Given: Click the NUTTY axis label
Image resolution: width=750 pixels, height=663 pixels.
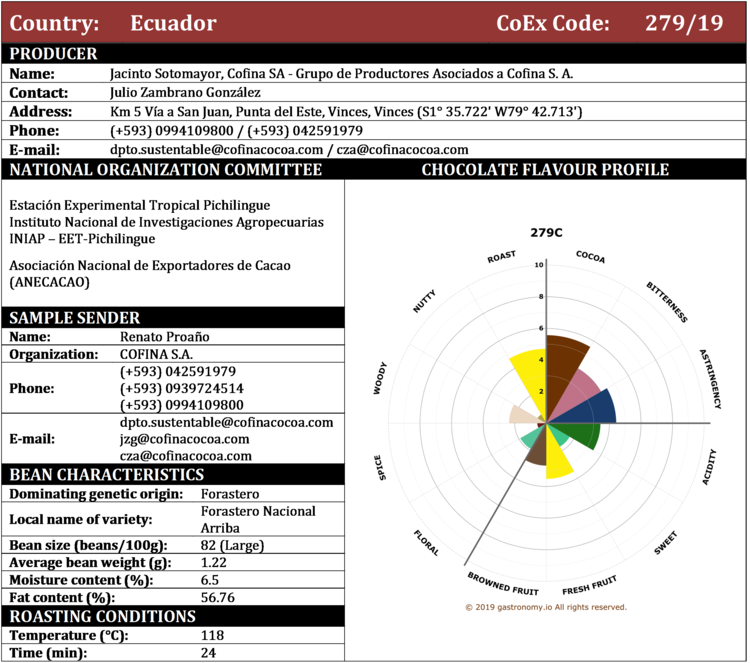Looking at the screenshot, I should [424, 301].
